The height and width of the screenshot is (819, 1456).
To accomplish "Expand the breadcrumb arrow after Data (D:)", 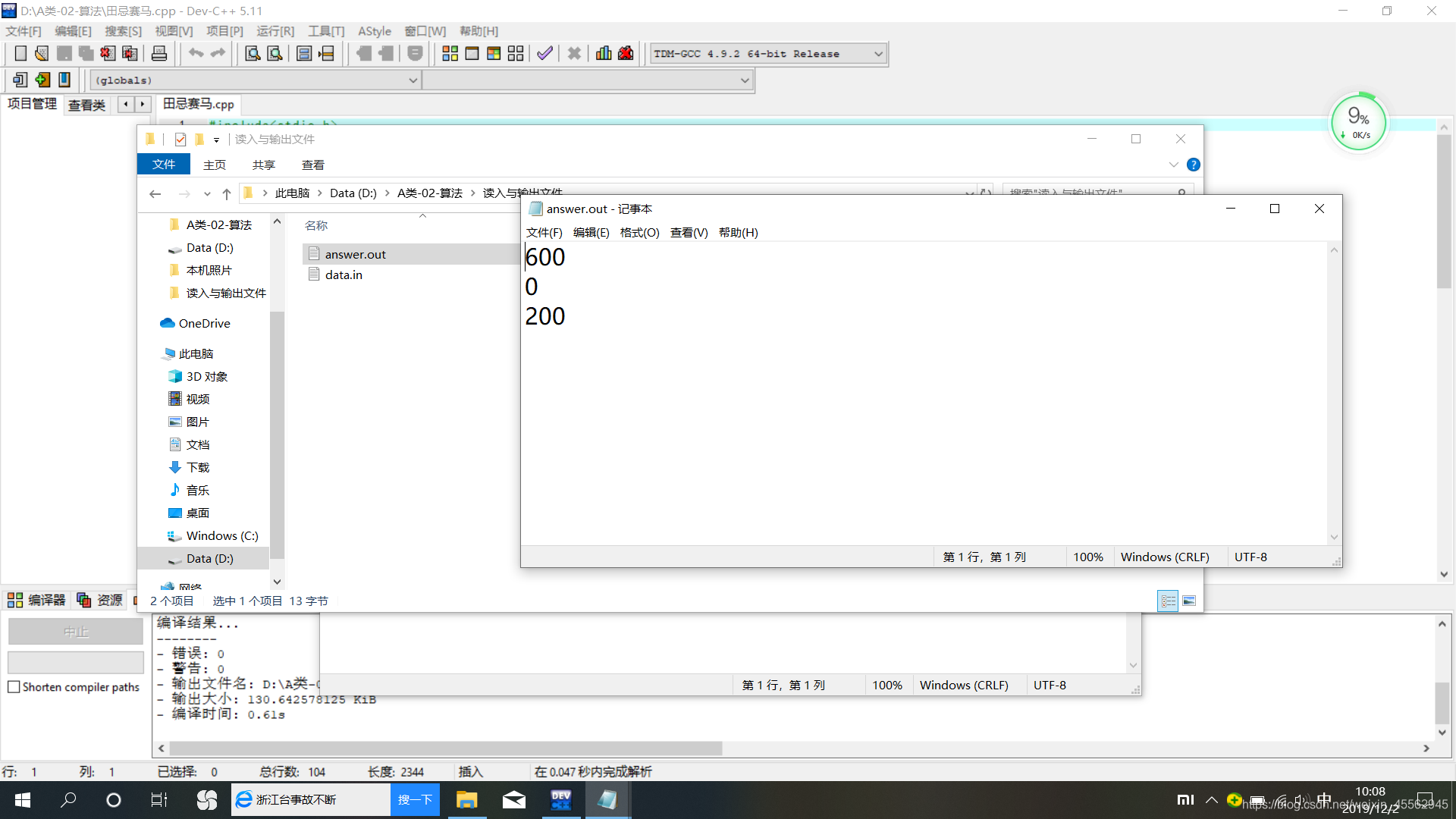I will pos(387,193).
